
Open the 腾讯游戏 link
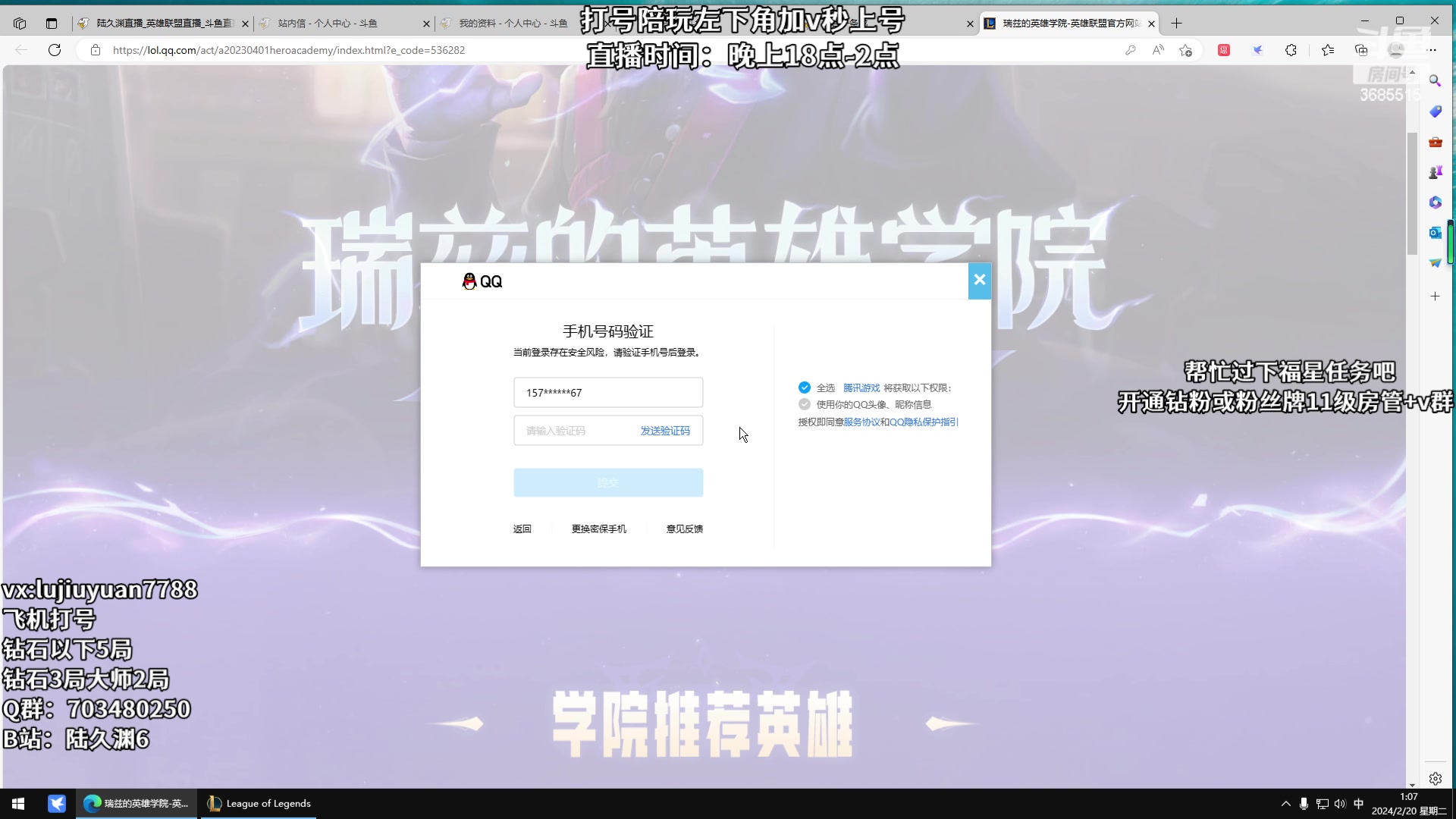(861, 388)
